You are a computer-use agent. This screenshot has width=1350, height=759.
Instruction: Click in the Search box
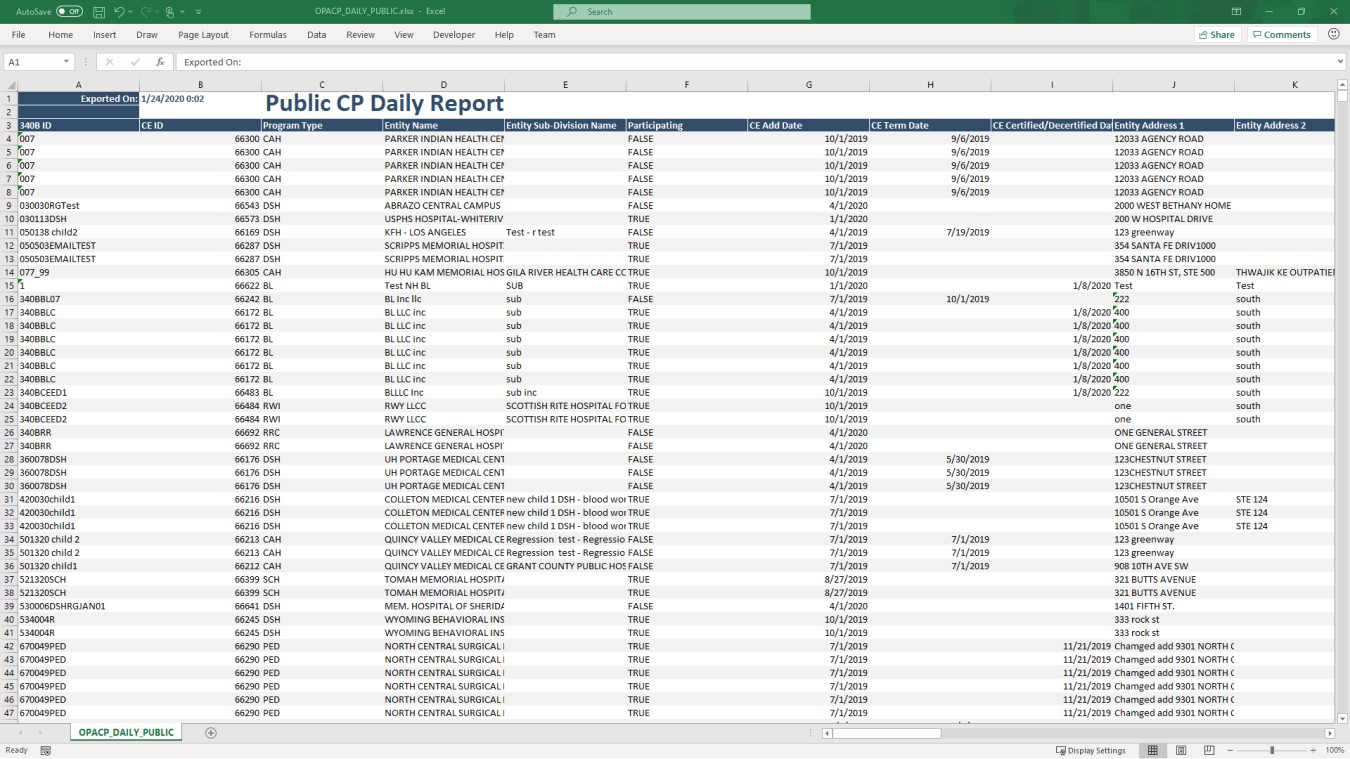pyautogui.click(x=682, y=12)
